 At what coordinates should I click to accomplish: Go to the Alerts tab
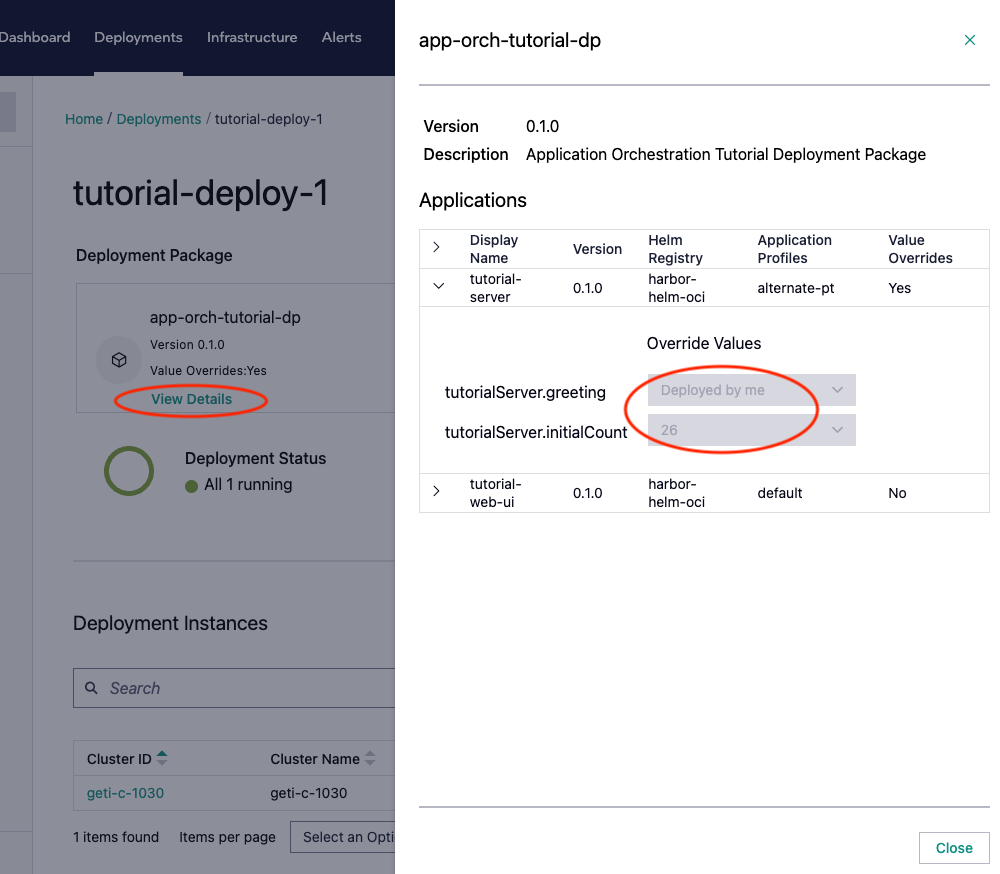(x=341, y=37)
